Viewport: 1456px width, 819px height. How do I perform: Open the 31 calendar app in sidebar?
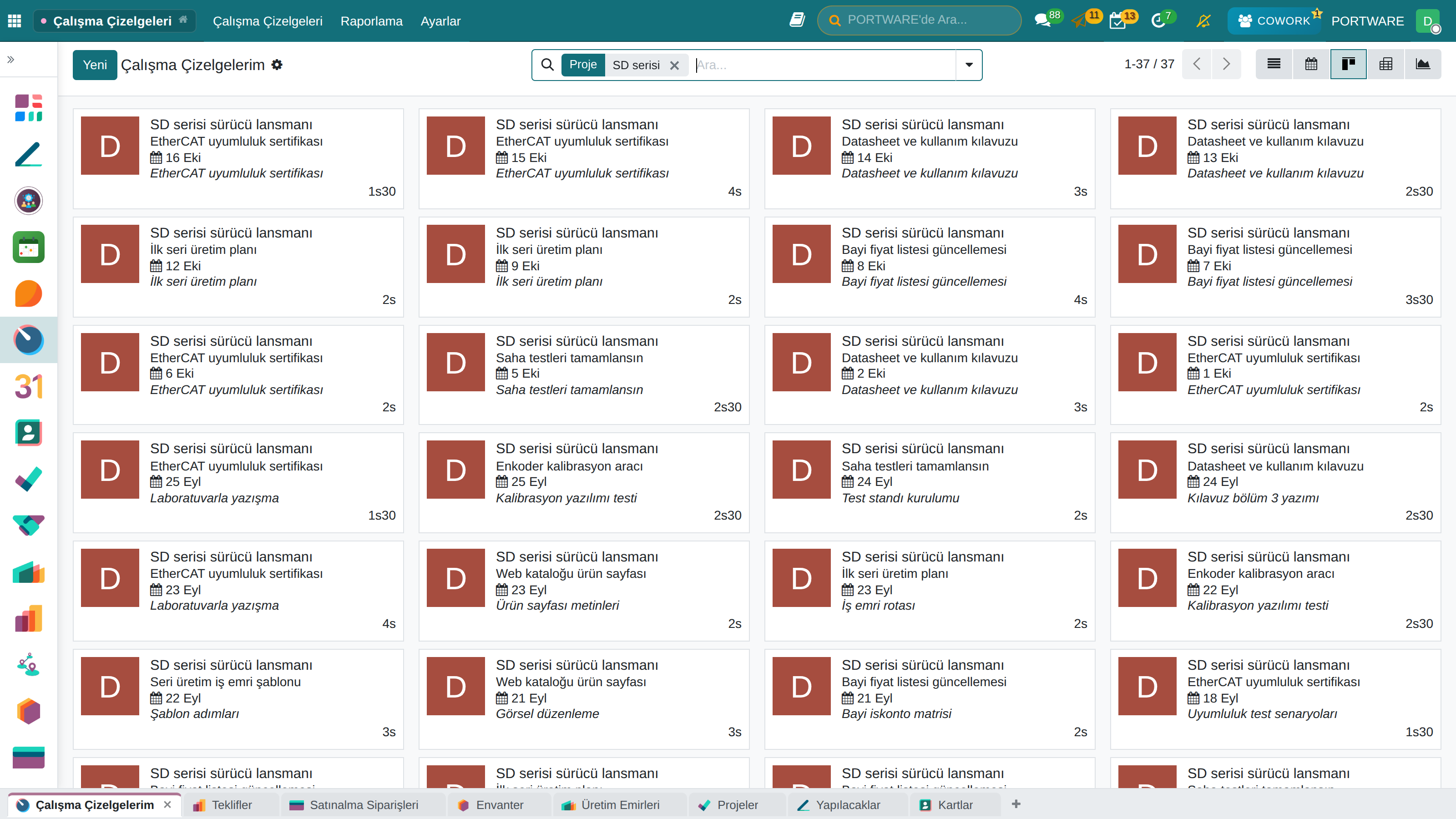[x=28, y=387]
